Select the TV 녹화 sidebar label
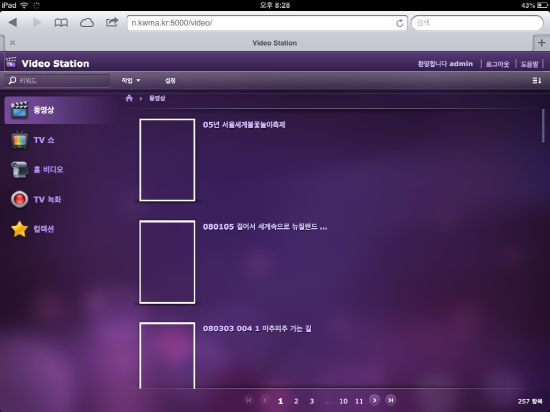The width and height of the screenshot is (550, 412). (x=47, y=200)
